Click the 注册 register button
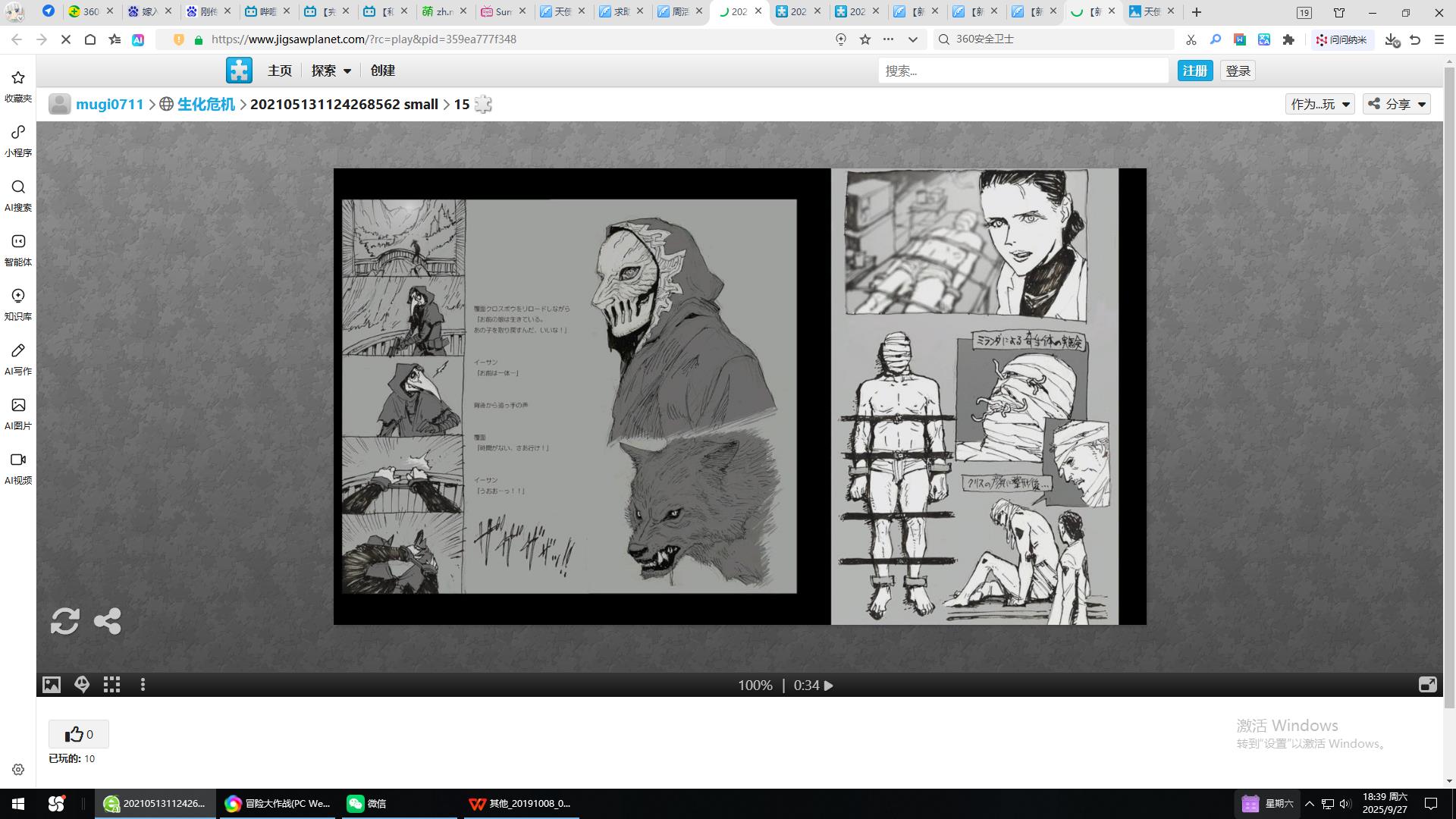 click(x=1194, y=71)
